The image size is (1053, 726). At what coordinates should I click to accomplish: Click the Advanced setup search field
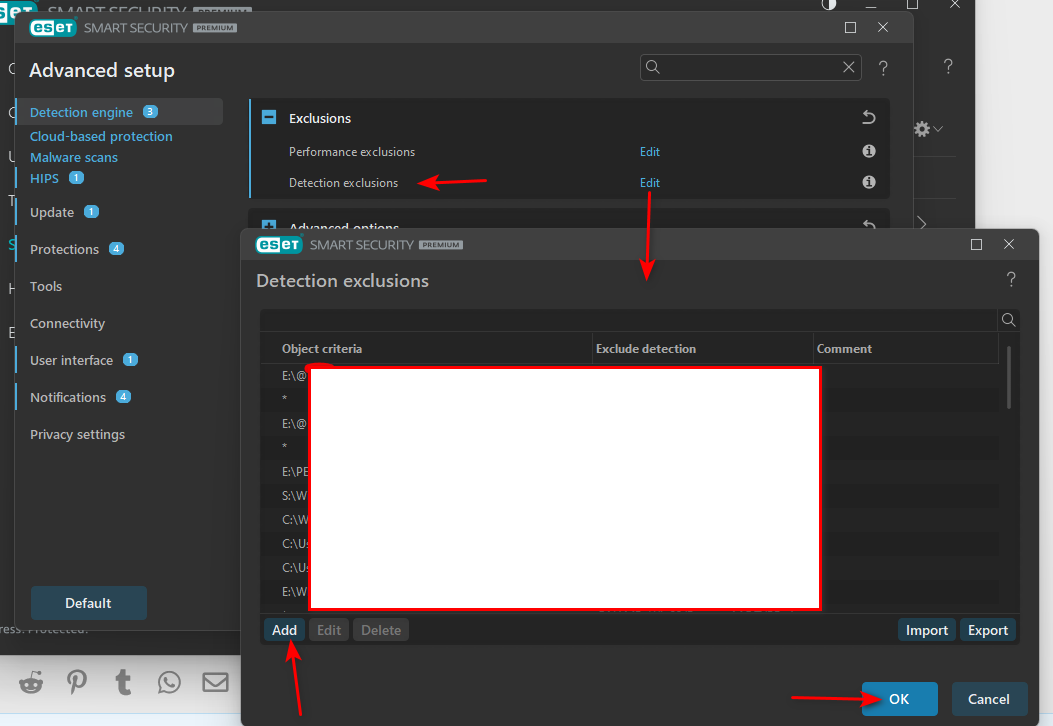click(x=750, y=67)
